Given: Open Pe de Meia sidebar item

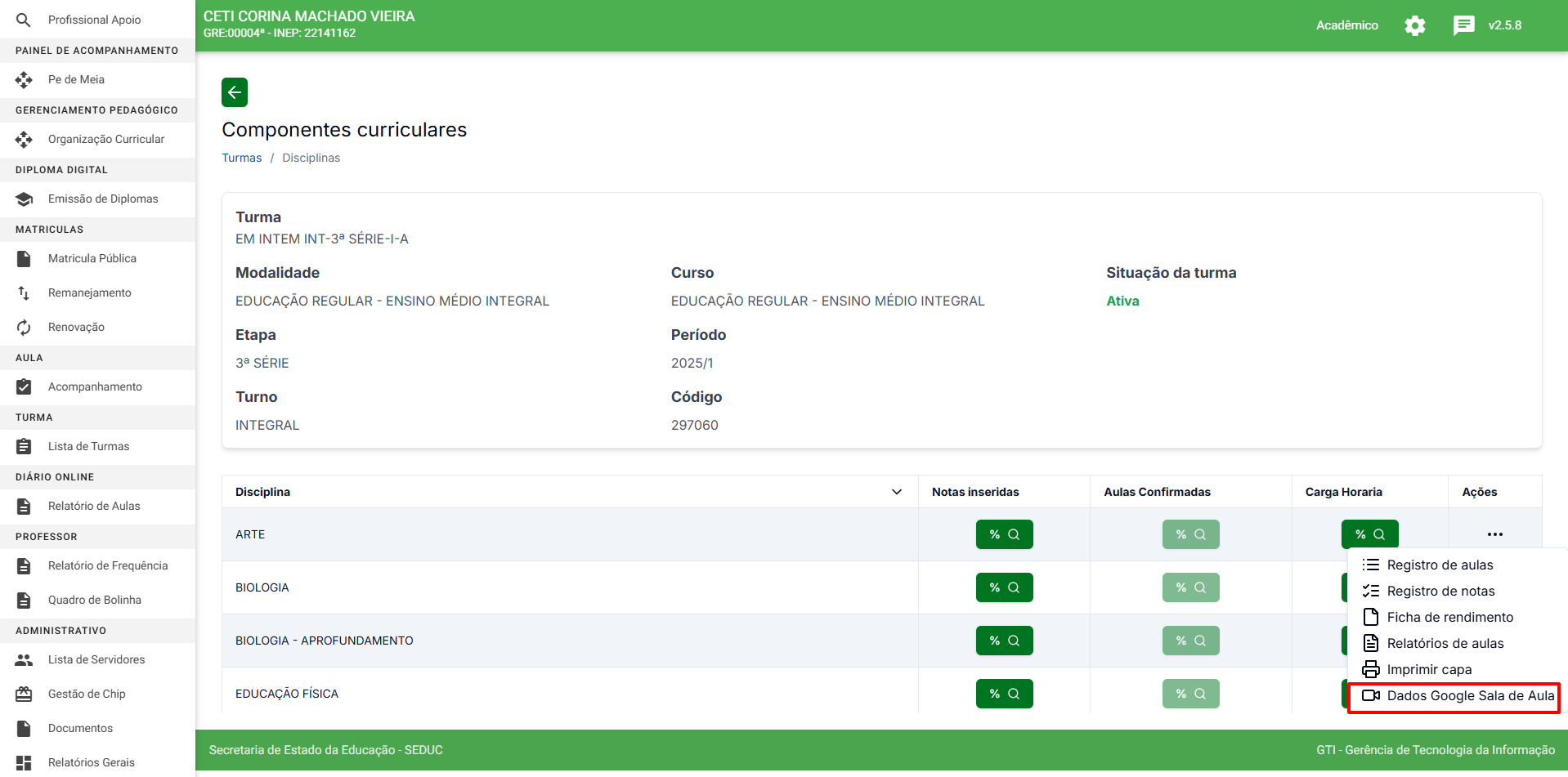Looking at the screenshot, I should (x=76, y=79).
